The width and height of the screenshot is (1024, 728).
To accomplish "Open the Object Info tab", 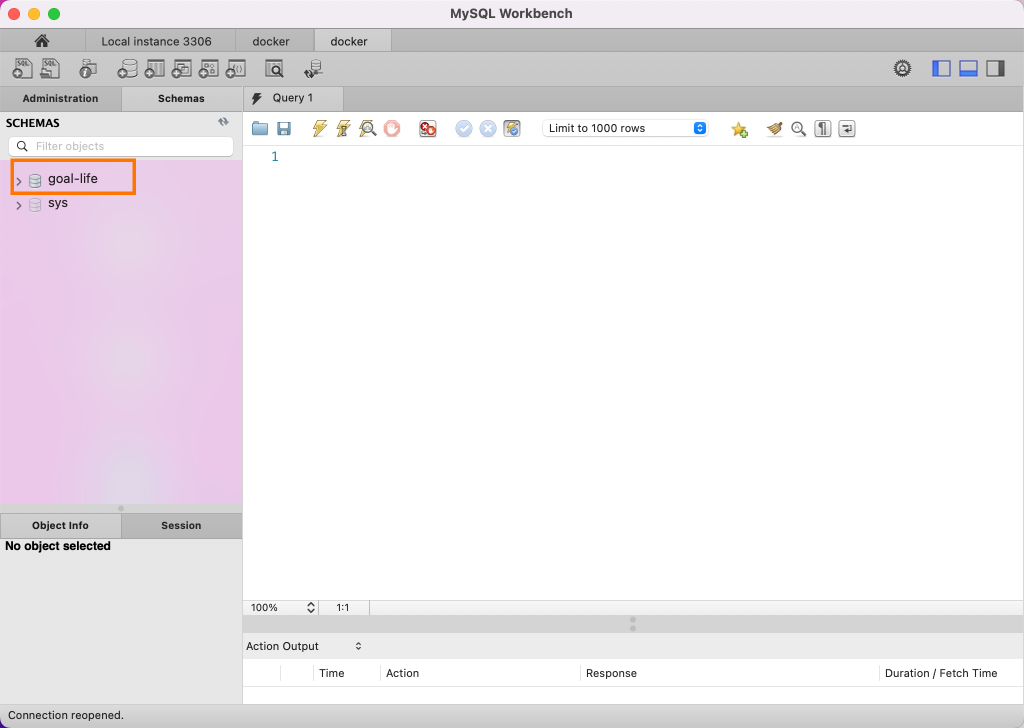I will [61, 526].
